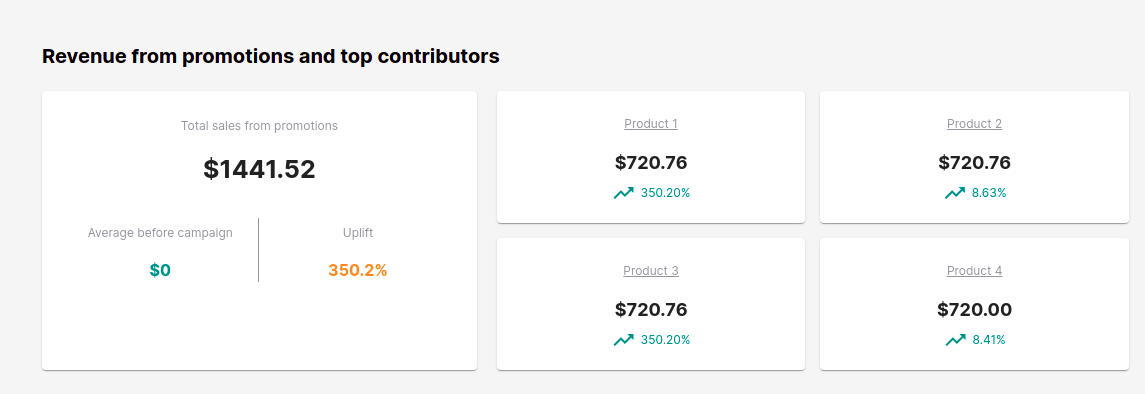This screenshot has width=1145, height=394.
Task: Open the Product 2 link
Action: click(x=974, y=124)
